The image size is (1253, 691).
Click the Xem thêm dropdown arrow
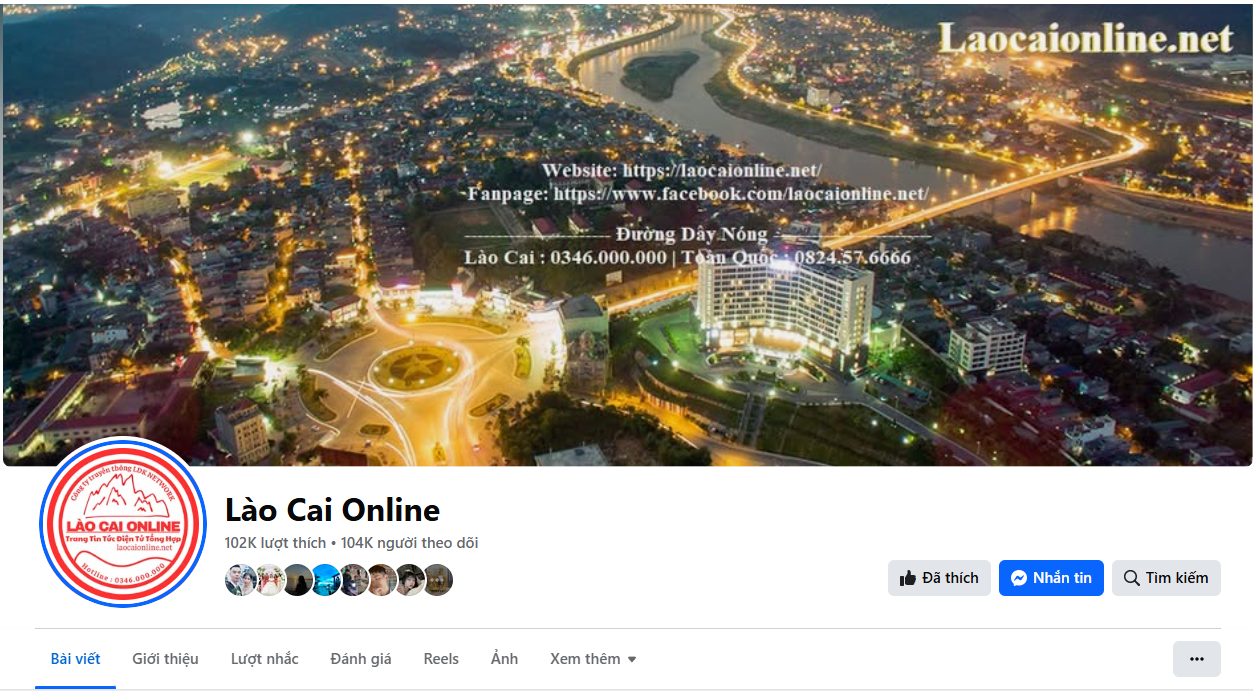tap(632, 660)
